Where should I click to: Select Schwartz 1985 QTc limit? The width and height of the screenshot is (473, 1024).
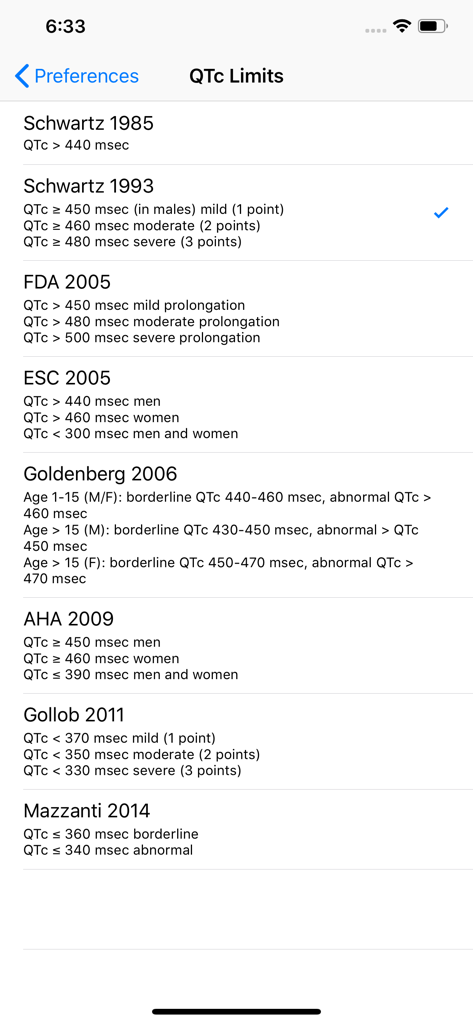click(236, 133)
